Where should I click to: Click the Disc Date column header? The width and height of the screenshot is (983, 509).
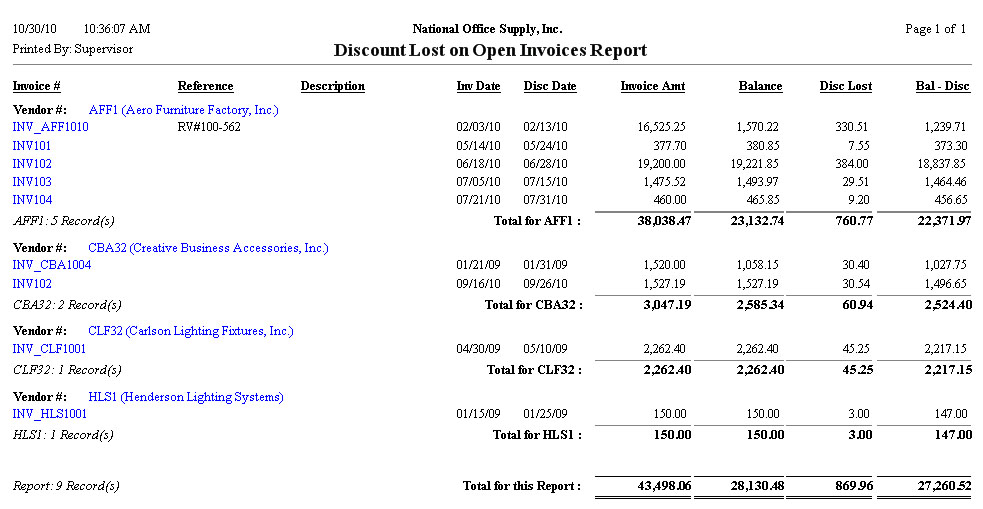pyautogui.click(x=549, y=86)
